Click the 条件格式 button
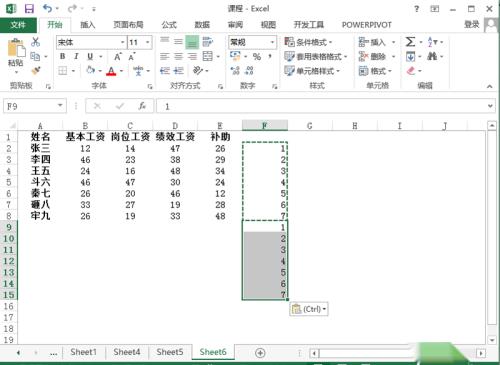Screen dimensions: 500x365 [x=308, y=42]
